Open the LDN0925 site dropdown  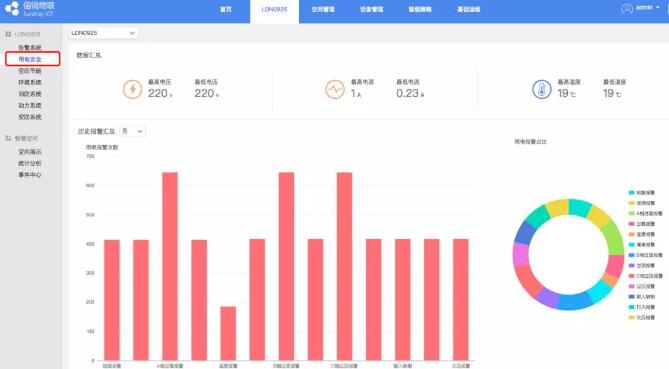click(x=103, y=33)
